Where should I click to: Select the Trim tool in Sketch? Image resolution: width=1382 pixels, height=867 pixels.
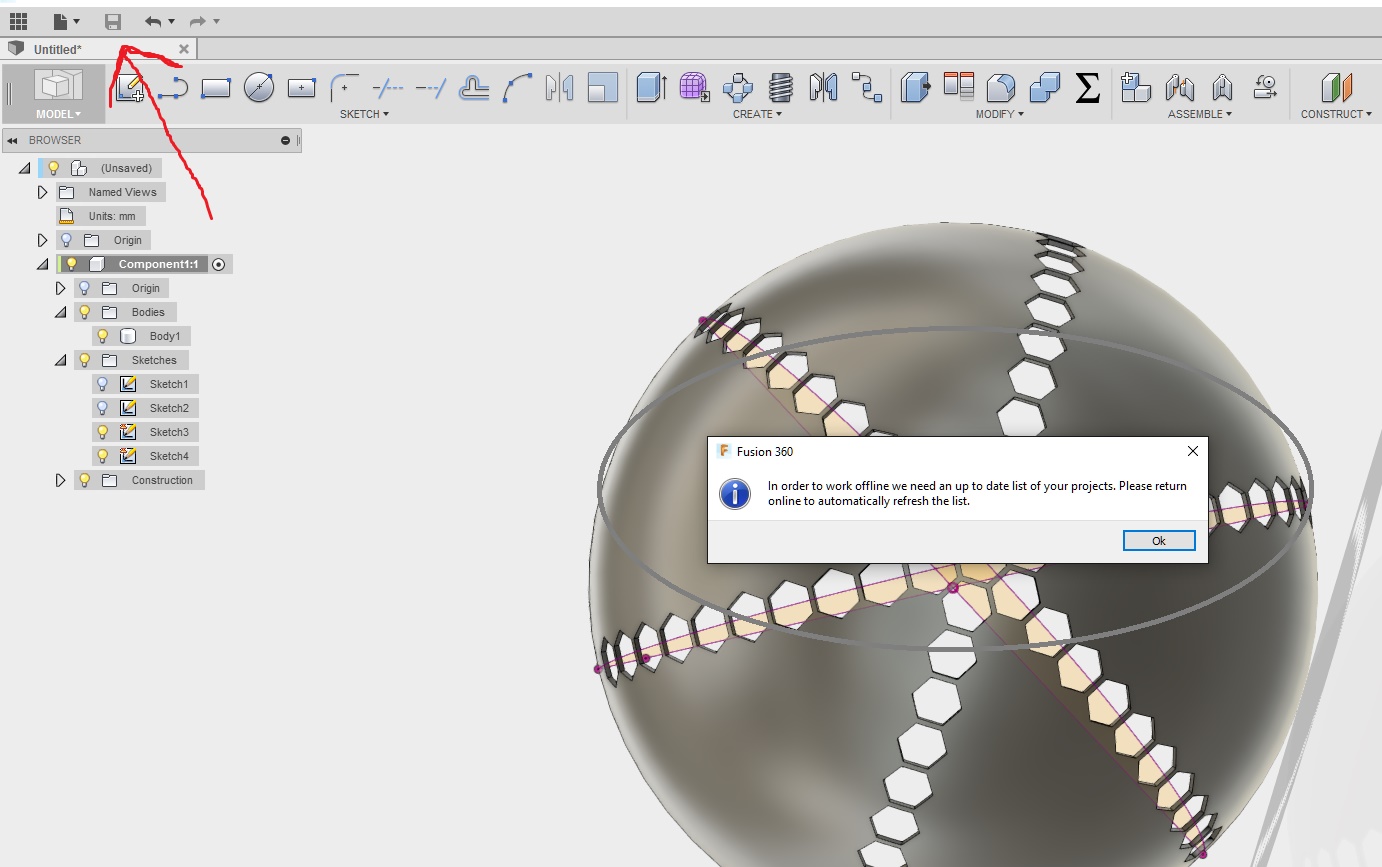(388, 88)
